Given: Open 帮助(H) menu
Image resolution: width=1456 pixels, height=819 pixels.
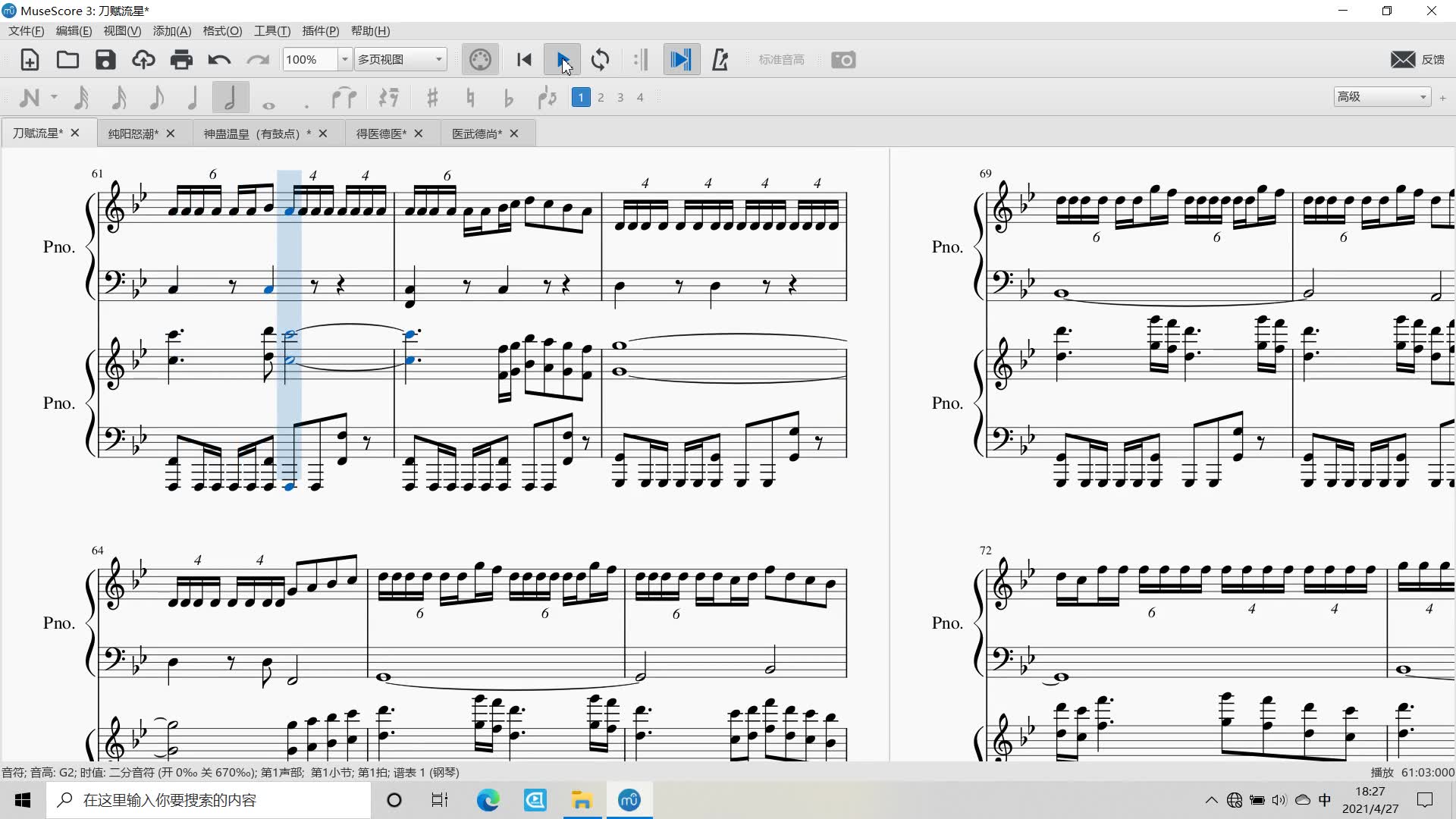Looking at the screenshot, I should click(x=370, y=31).
